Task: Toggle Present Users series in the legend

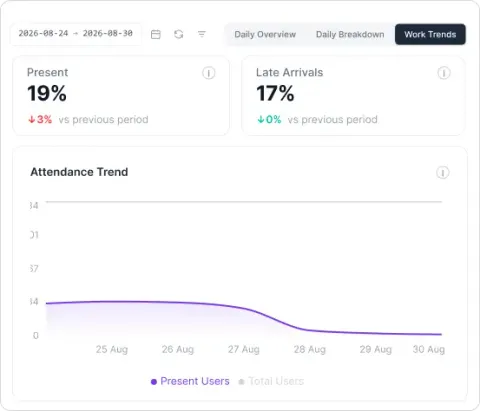Action: click(x=190, y=381)
